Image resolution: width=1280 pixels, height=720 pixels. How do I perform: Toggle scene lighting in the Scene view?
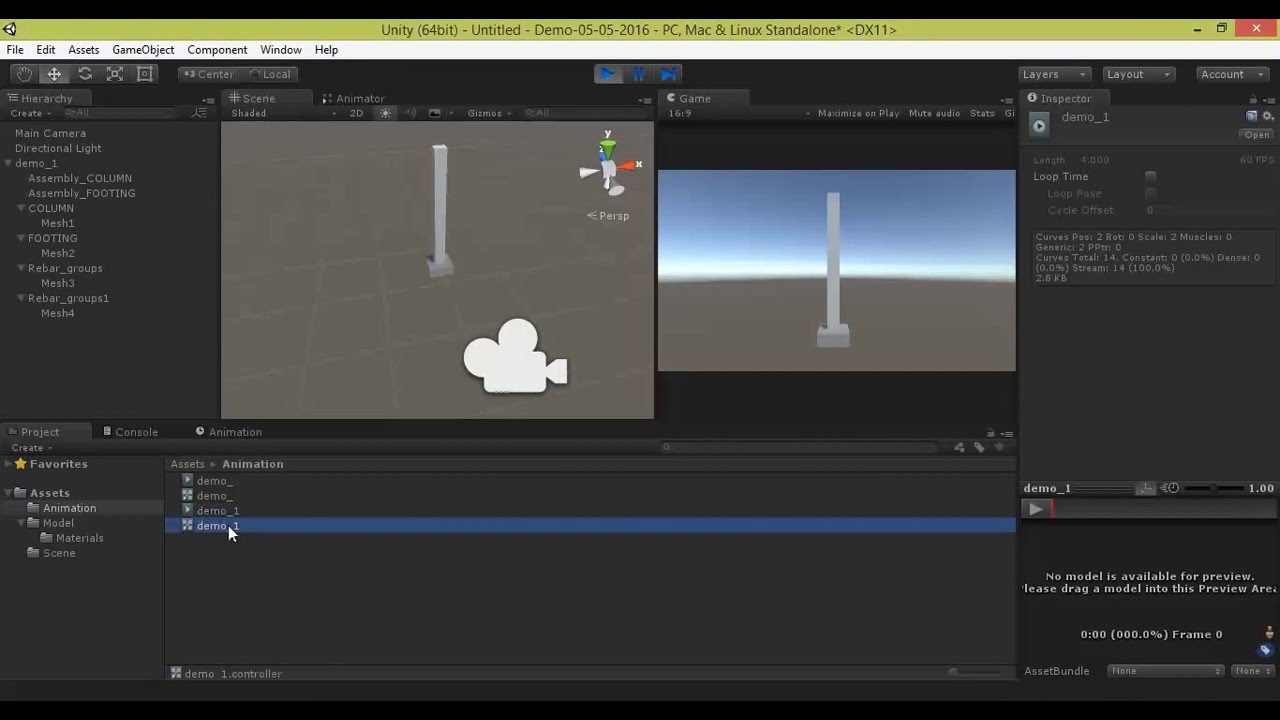click(385, 113)
